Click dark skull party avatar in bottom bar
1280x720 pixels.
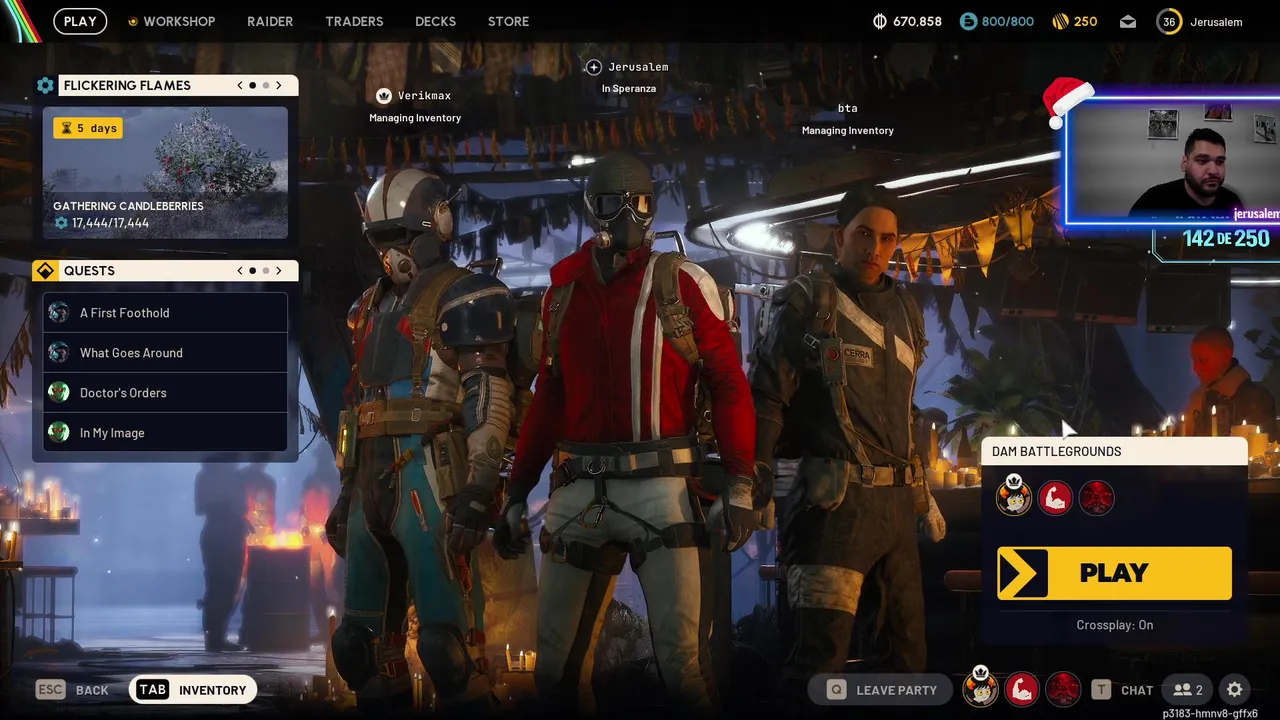point(1062,690)
